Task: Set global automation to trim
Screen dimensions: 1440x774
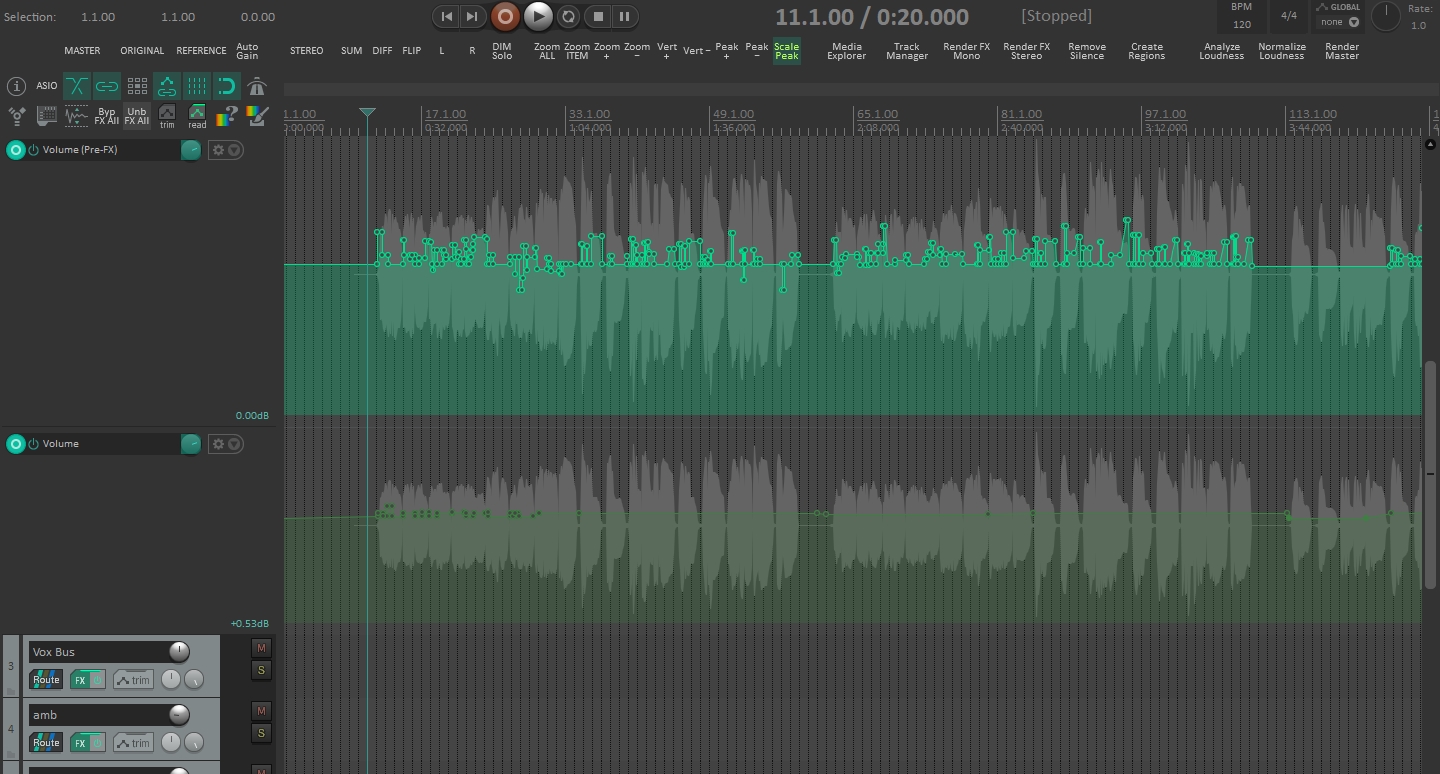Action: tap(167, 116)
